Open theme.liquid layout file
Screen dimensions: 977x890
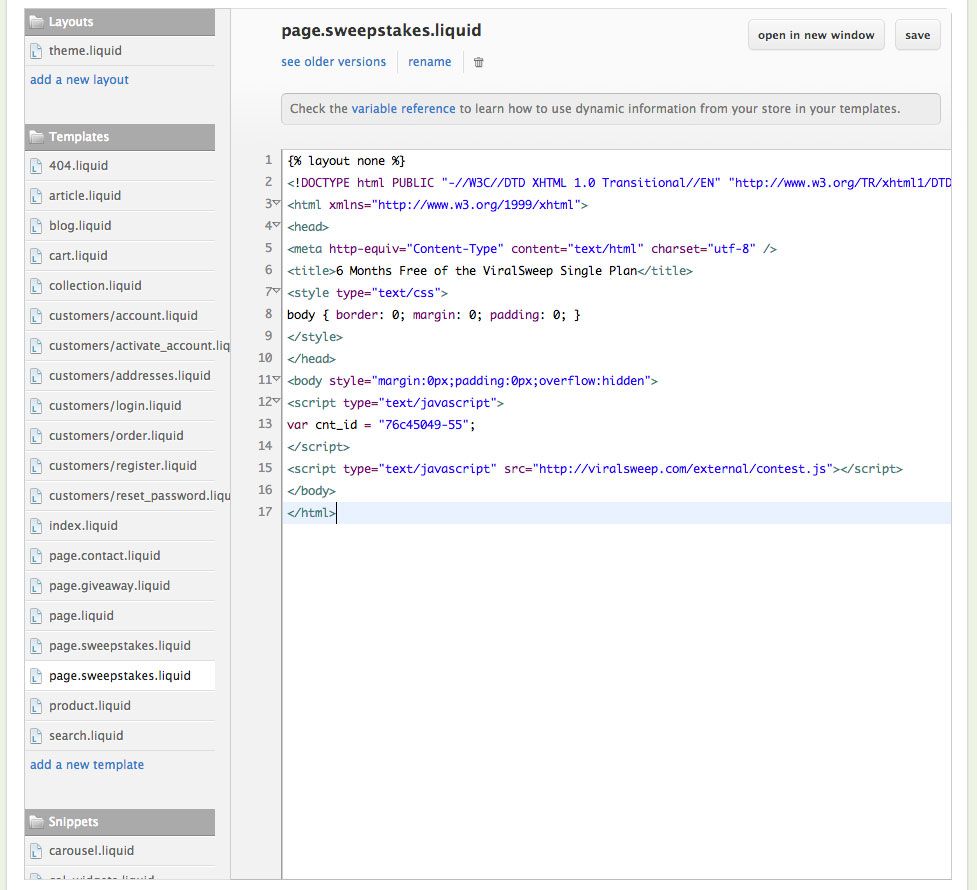(x=85, y=51)
